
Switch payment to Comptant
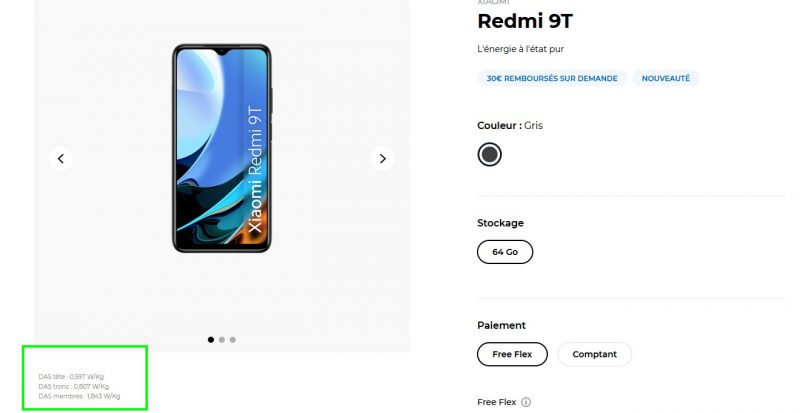pyautogui.click(x=594, y=354)
